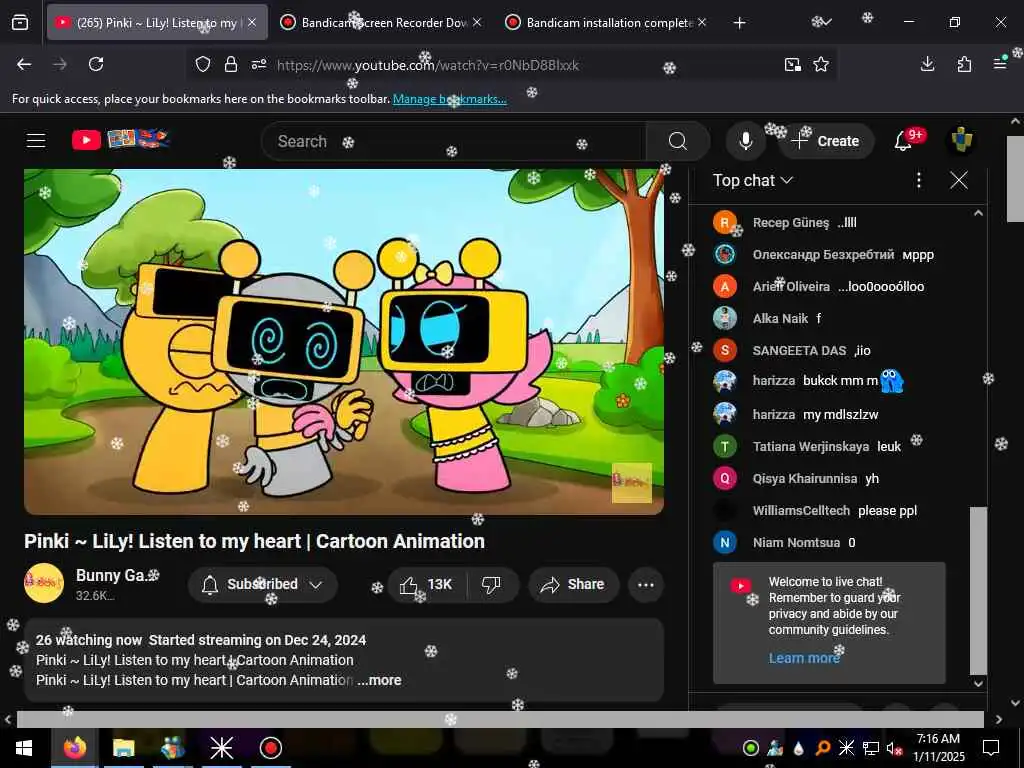Open Windows notification center
Image resolution: width=1024 pixels, height=768 pixels.
tap(991, 748)
